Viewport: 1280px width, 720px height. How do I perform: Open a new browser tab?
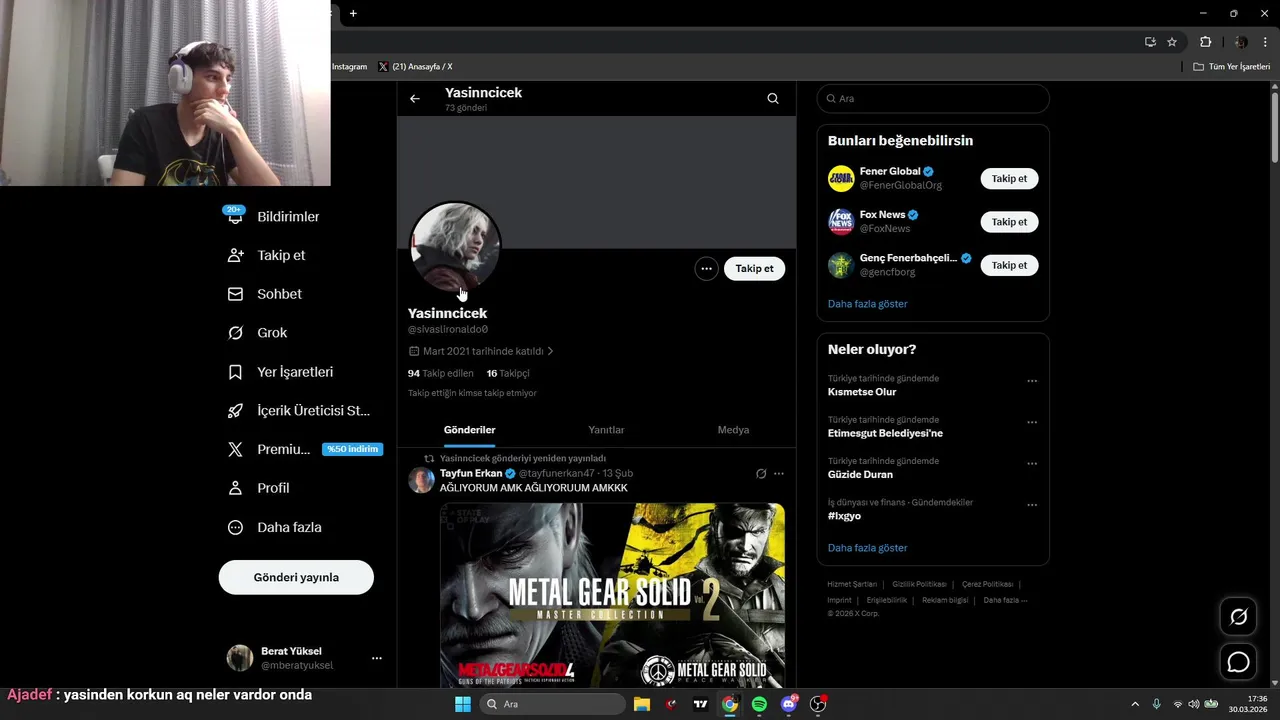coord(353,13)
